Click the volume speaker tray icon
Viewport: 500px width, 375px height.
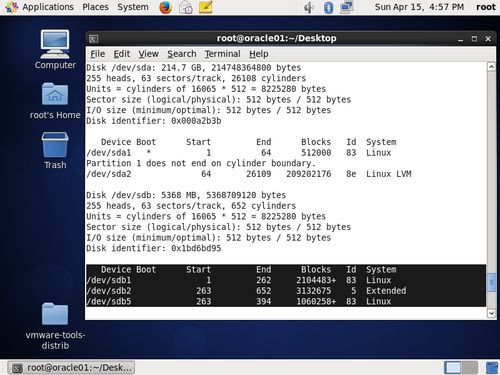click(309, 7)
